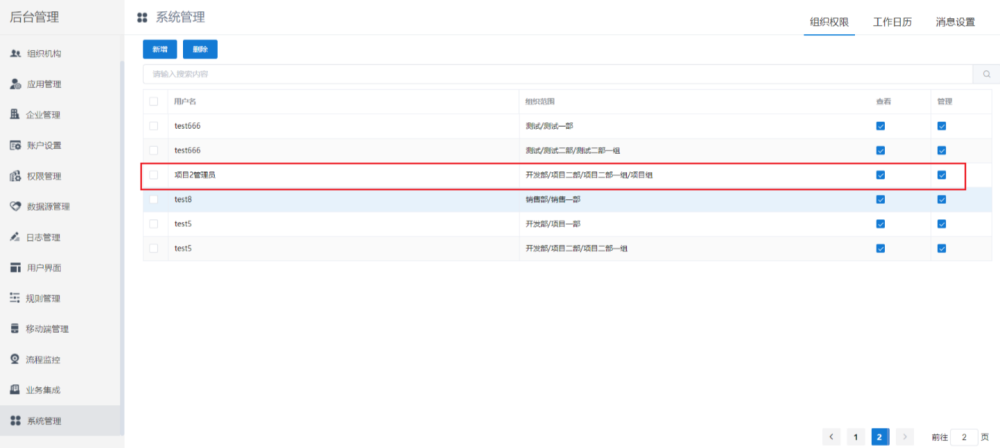
Task: Uncheck 管理 permission for 项目2管理员 row
Action: [941, 175]
